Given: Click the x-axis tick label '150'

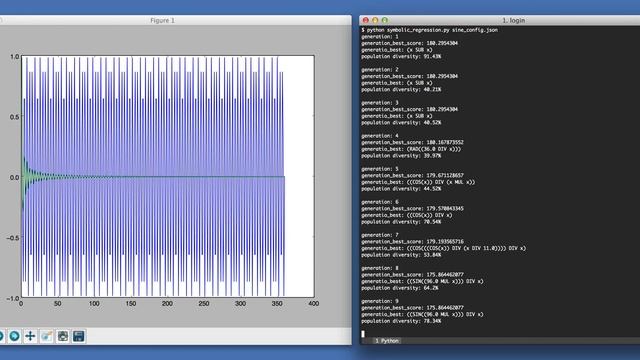Looking at the screenshot, I should pos(131,303).
